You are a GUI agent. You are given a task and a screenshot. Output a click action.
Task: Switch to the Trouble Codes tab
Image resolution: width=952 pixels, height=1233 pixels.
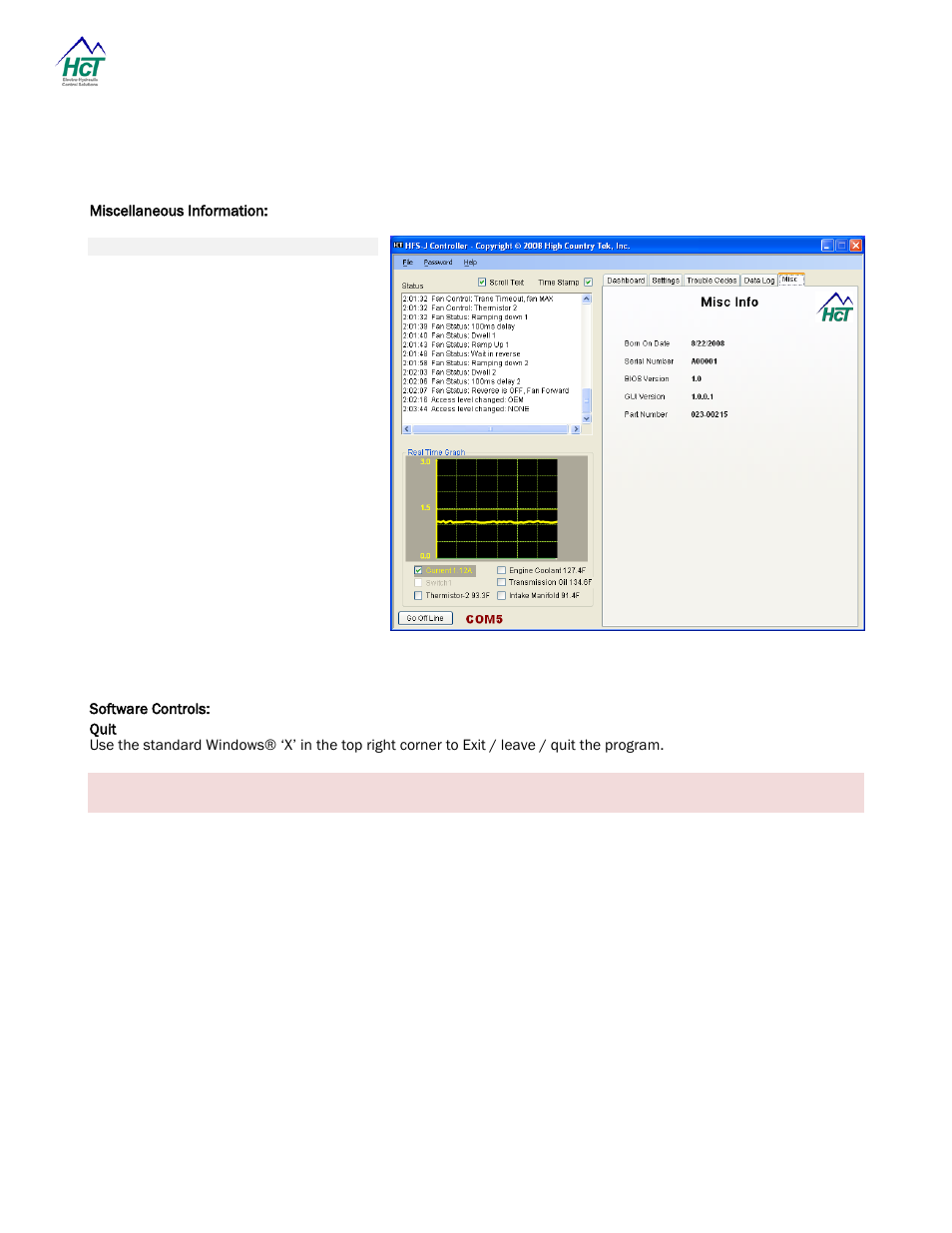[712, 281]
